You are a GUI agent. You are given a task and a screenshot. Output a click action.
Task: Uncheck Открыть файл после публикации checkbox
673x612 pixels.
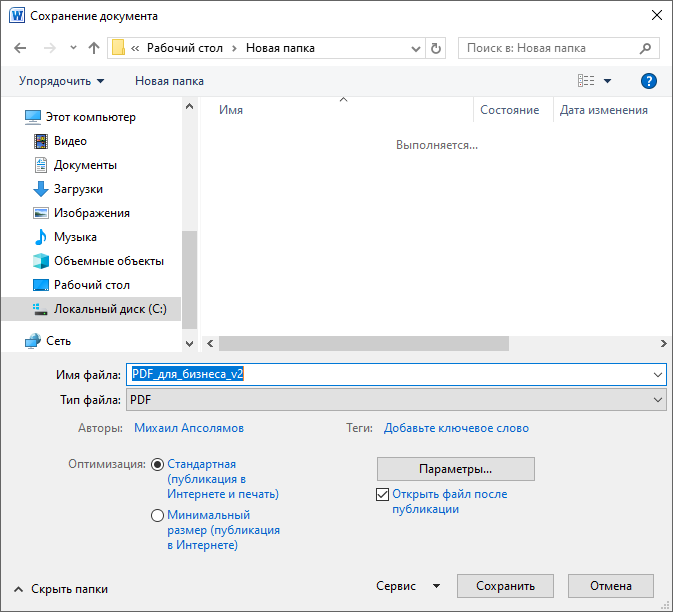tap(382, 495)
